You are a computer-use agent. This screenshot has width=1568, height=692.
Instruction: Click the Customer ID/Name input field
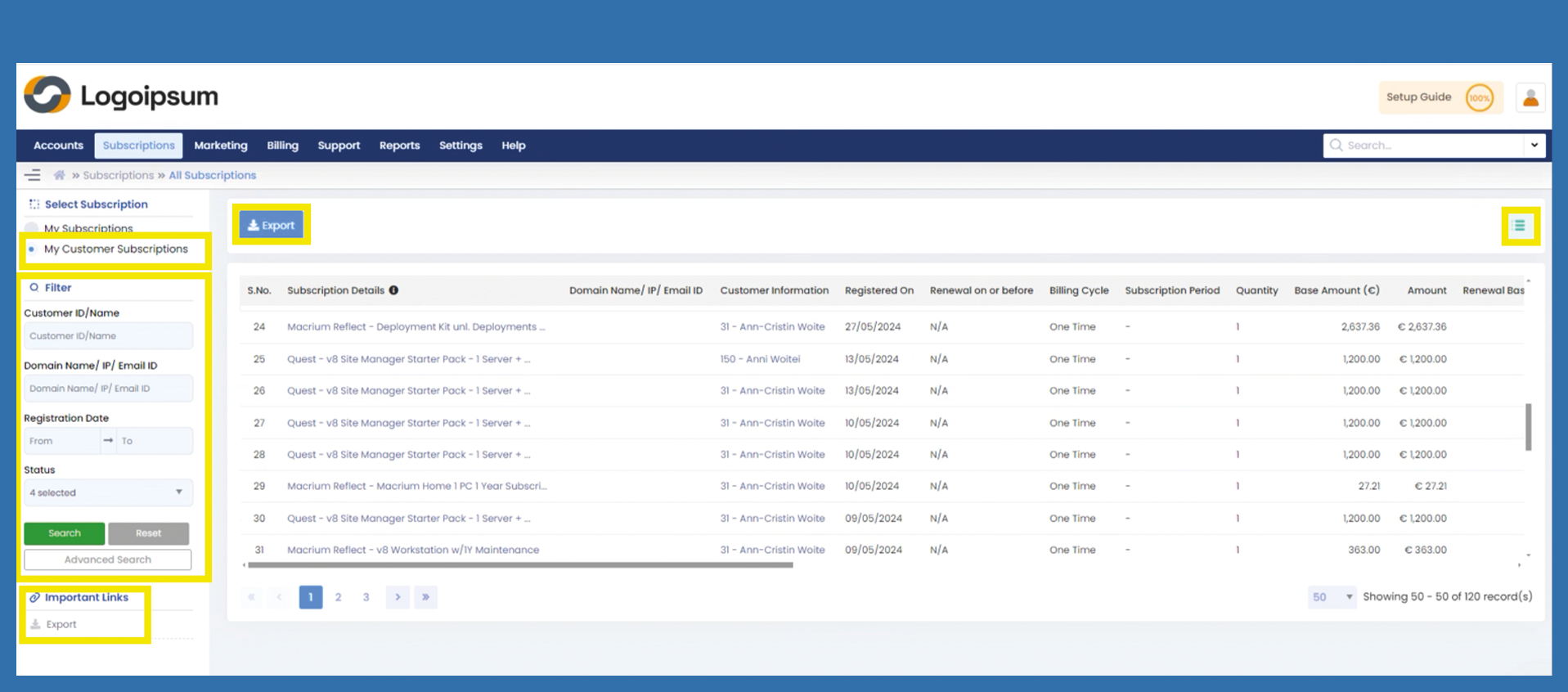click(x=108, y=336)
